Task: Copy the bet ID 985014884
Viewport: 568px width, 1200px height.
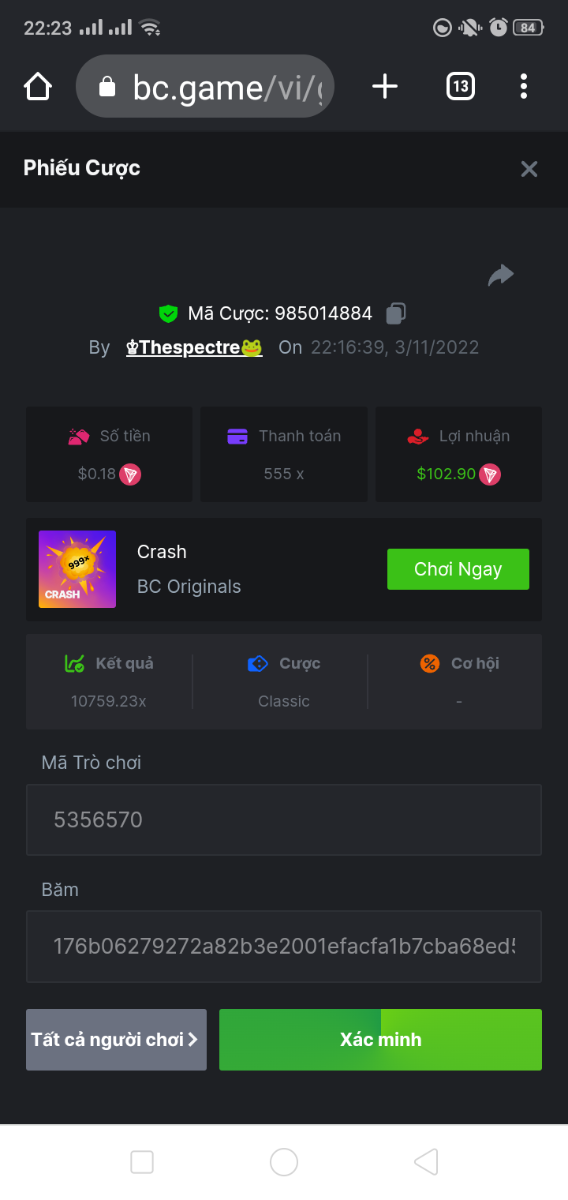Action: pyautogui.click(x=395, y=313)
